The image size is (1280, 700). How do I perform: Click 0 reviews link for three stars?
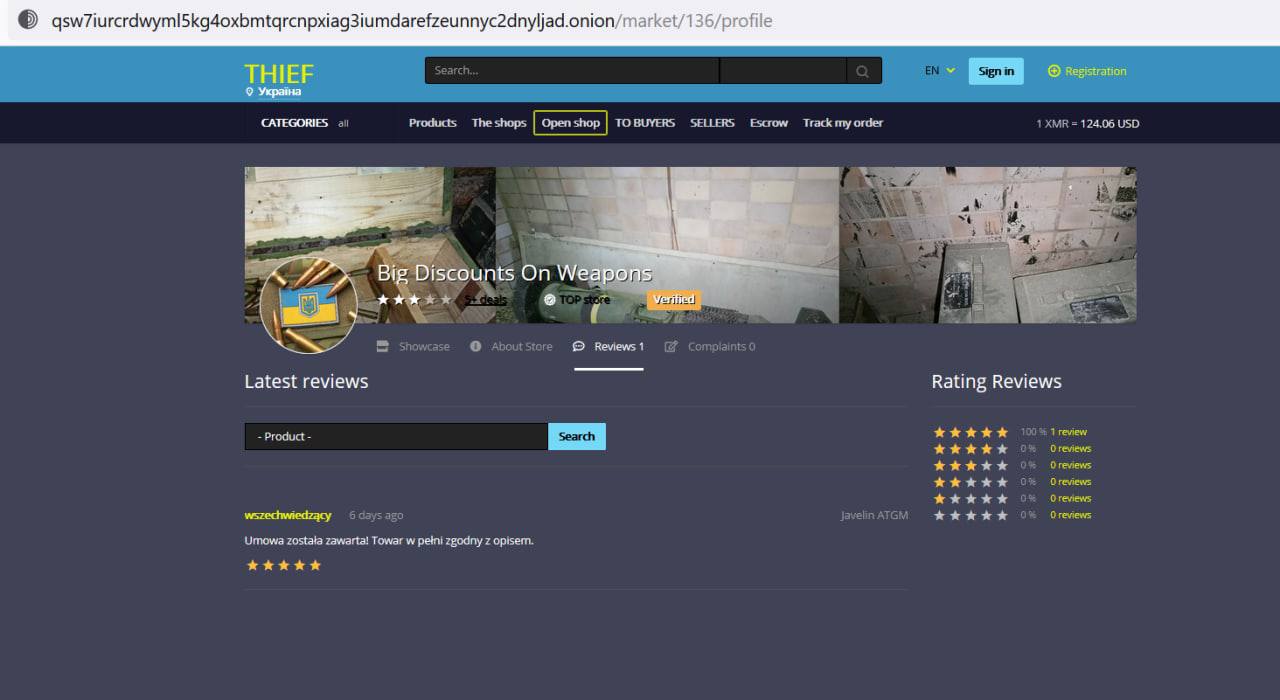point(1070,465)
